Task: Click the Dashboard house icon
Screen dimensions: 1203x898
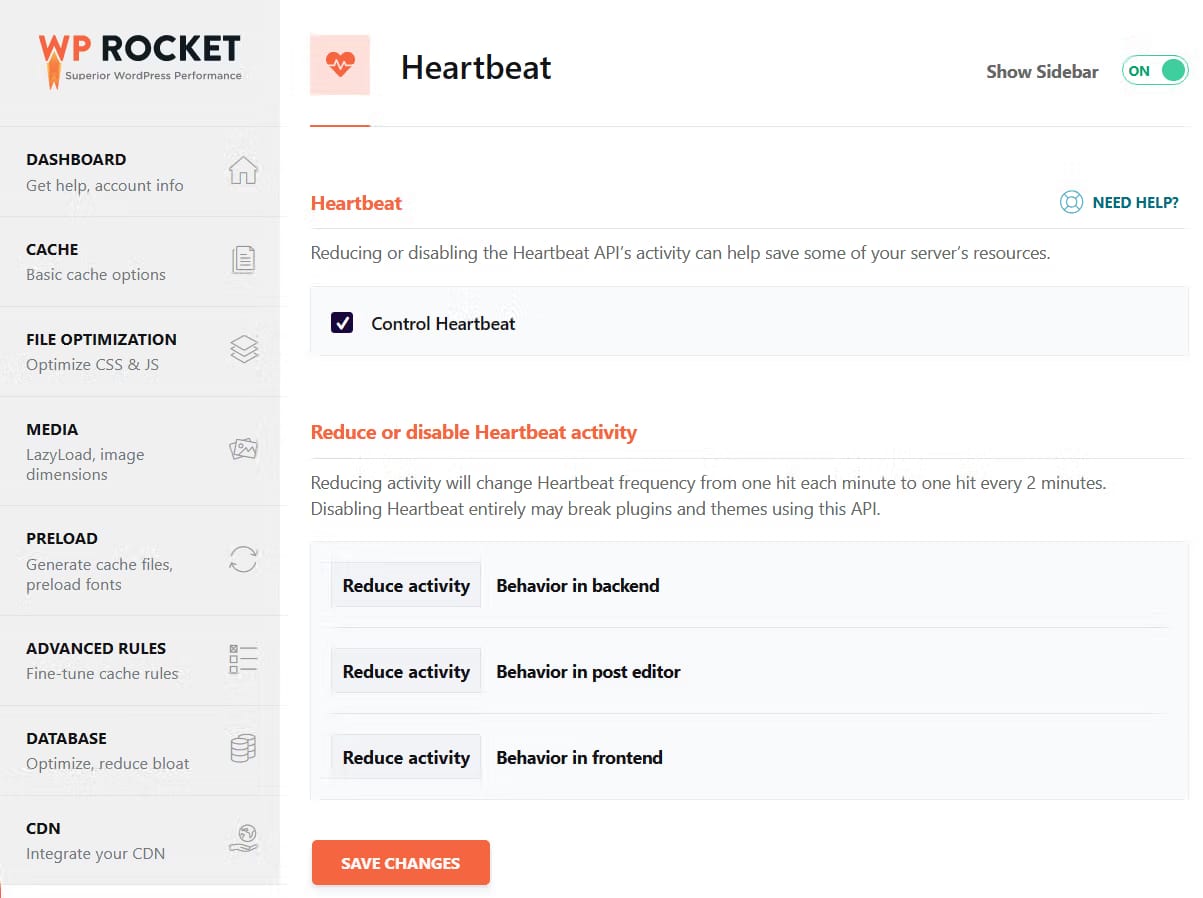Action: pyautogui.click(x=243, y=170)
